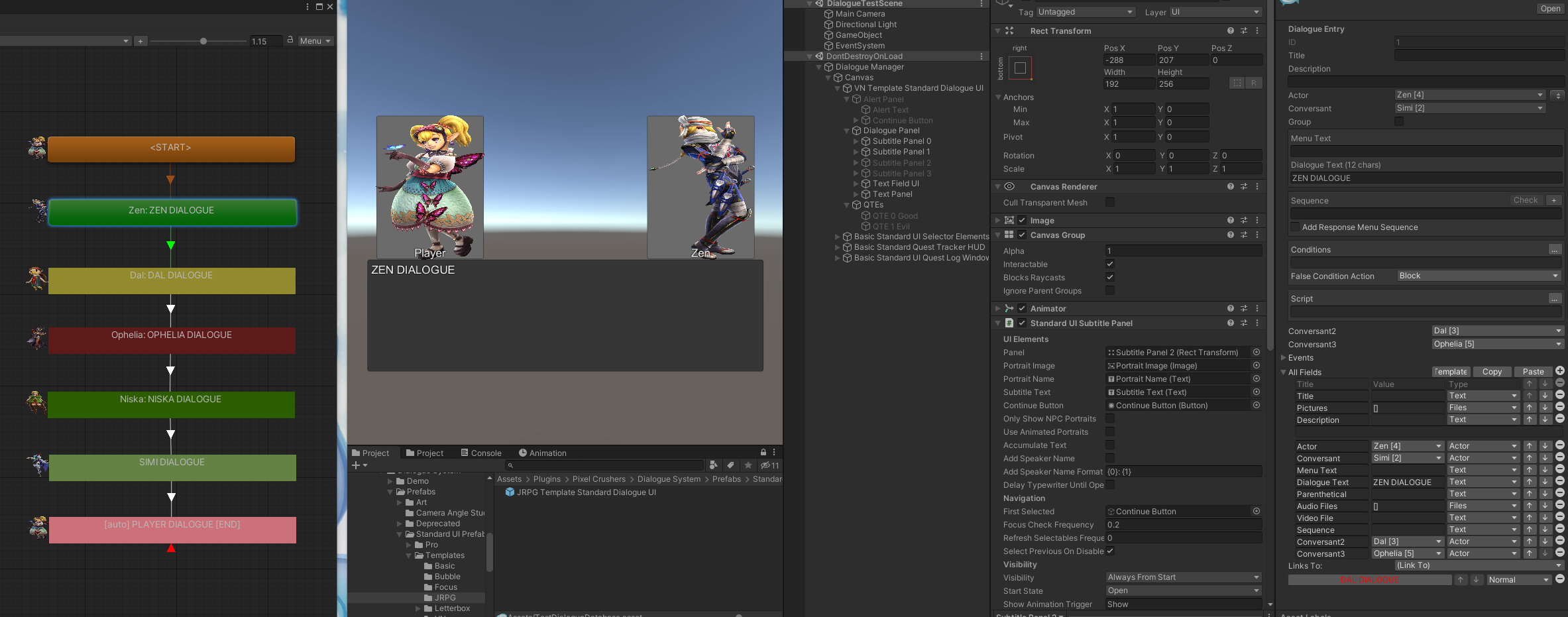Lock zoom in dialogue editor with padlock
Image resolution: width=1568 pixels, height=617 pixels.
point(290,40)
